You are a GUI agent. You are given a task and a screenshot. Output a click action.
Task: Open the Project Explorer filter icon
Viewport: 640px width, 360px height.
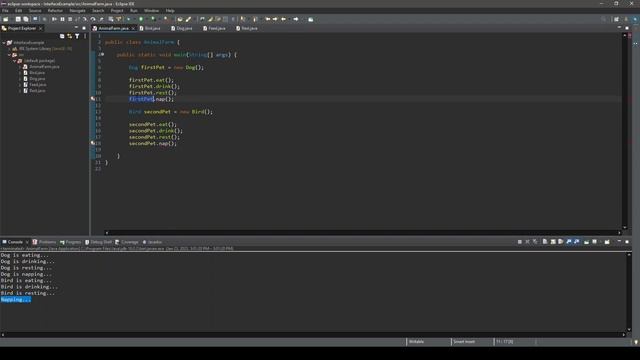77,36
